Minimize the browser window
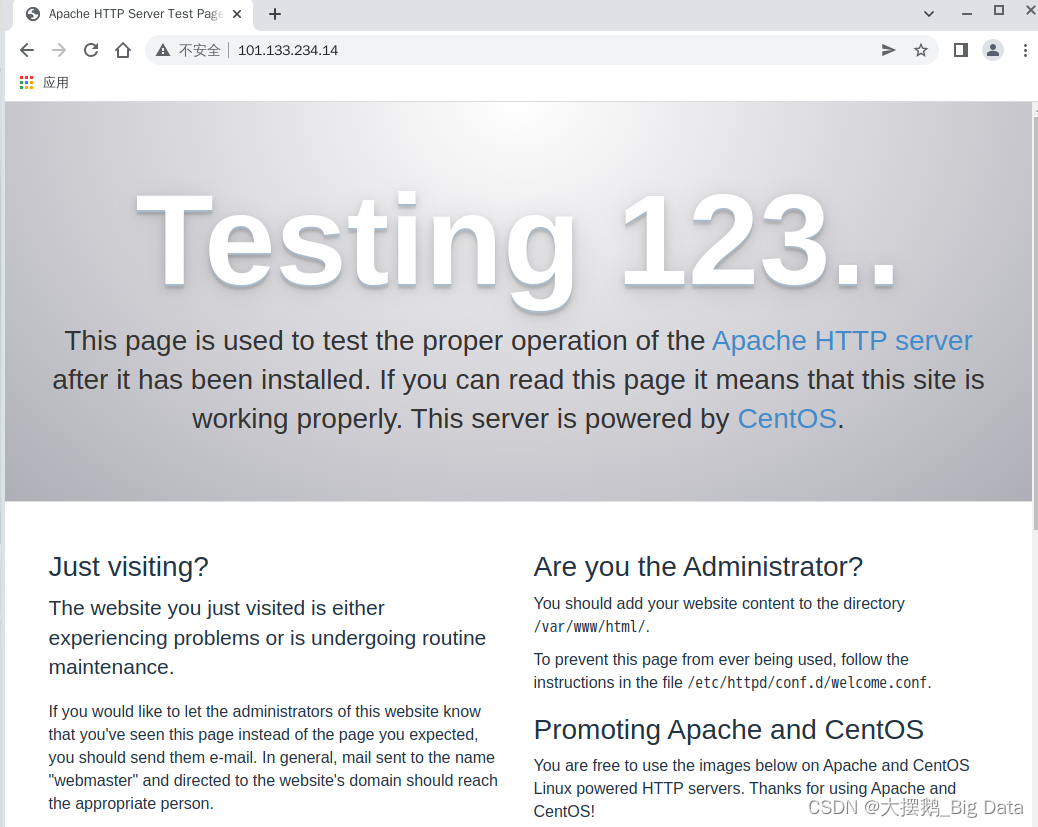This screenshot has height=827, width=1038. (x=967, y=13)
